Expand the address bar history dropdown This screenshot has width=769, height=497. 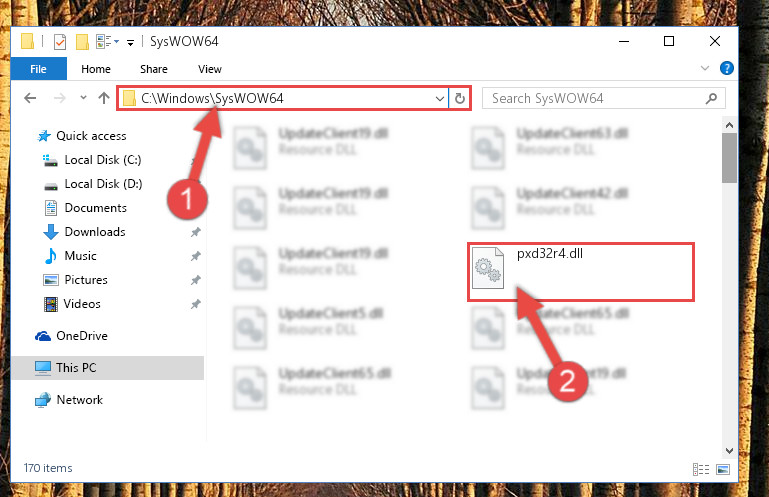[439, 99]
